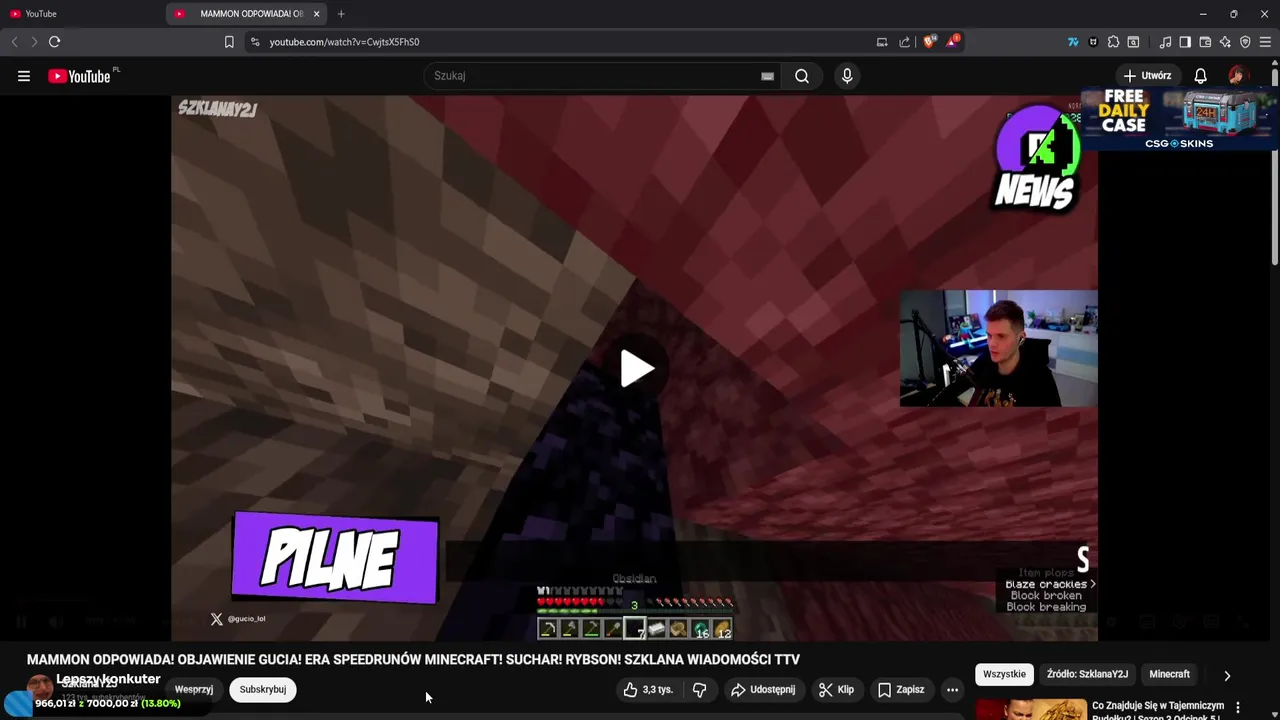View site information icon in address bar
This screenshot has height=720, width=1280.
coord(255,42)
